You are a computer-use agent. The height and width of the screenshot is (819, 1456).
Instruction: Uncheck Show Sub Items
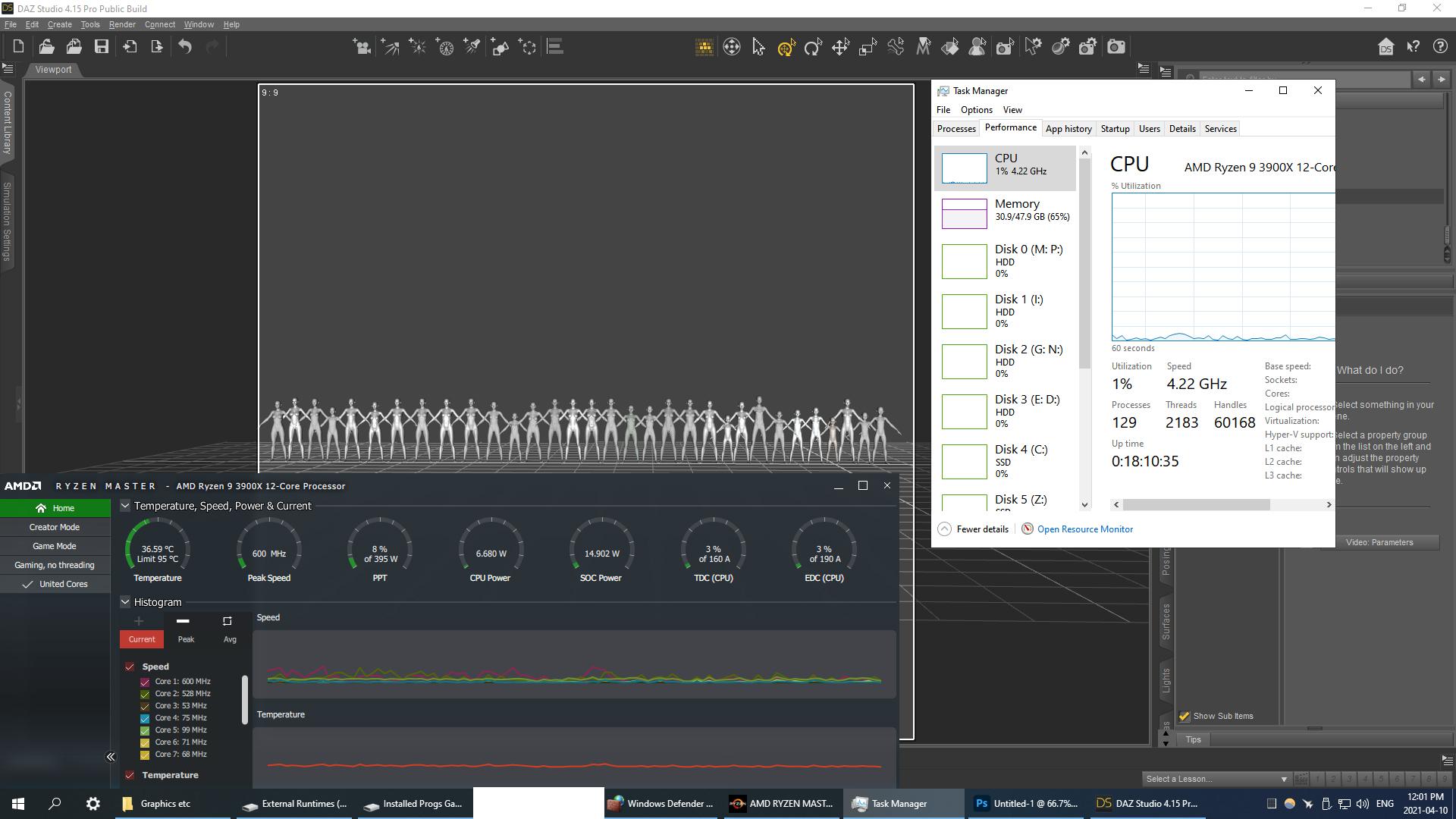[x=1184, y=717]
